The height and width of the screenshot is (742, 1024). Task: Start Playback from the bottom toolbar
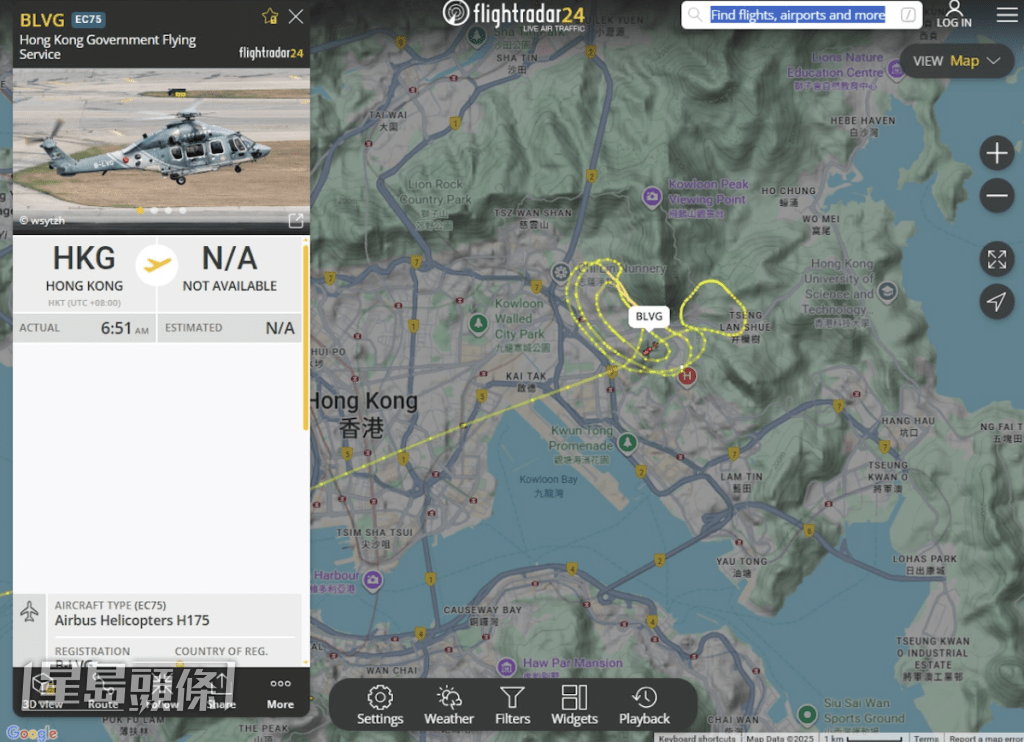pyautogui.click(x=644, y=704)
